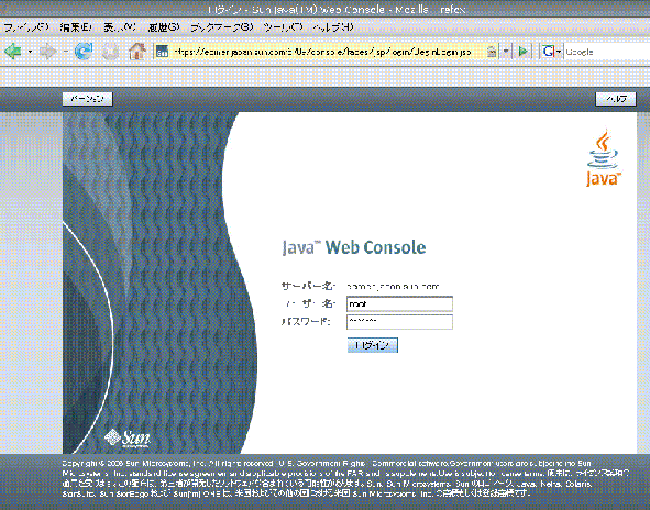Open the Forward button history dropdown

coord(66,52)
